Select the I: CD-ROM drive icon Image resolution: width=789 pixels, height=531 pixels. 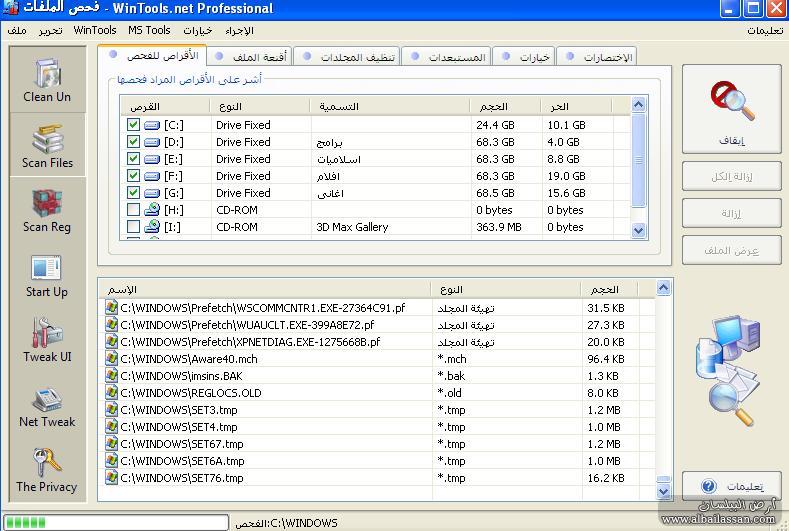pyautogui.click(x=152, y=227)
